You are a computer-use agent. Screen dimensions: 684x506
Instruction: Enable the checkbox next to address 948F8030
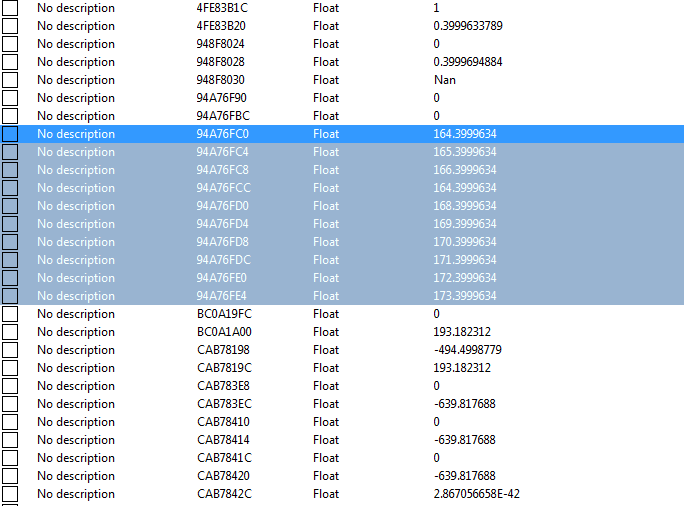click(x=10, y=80)
